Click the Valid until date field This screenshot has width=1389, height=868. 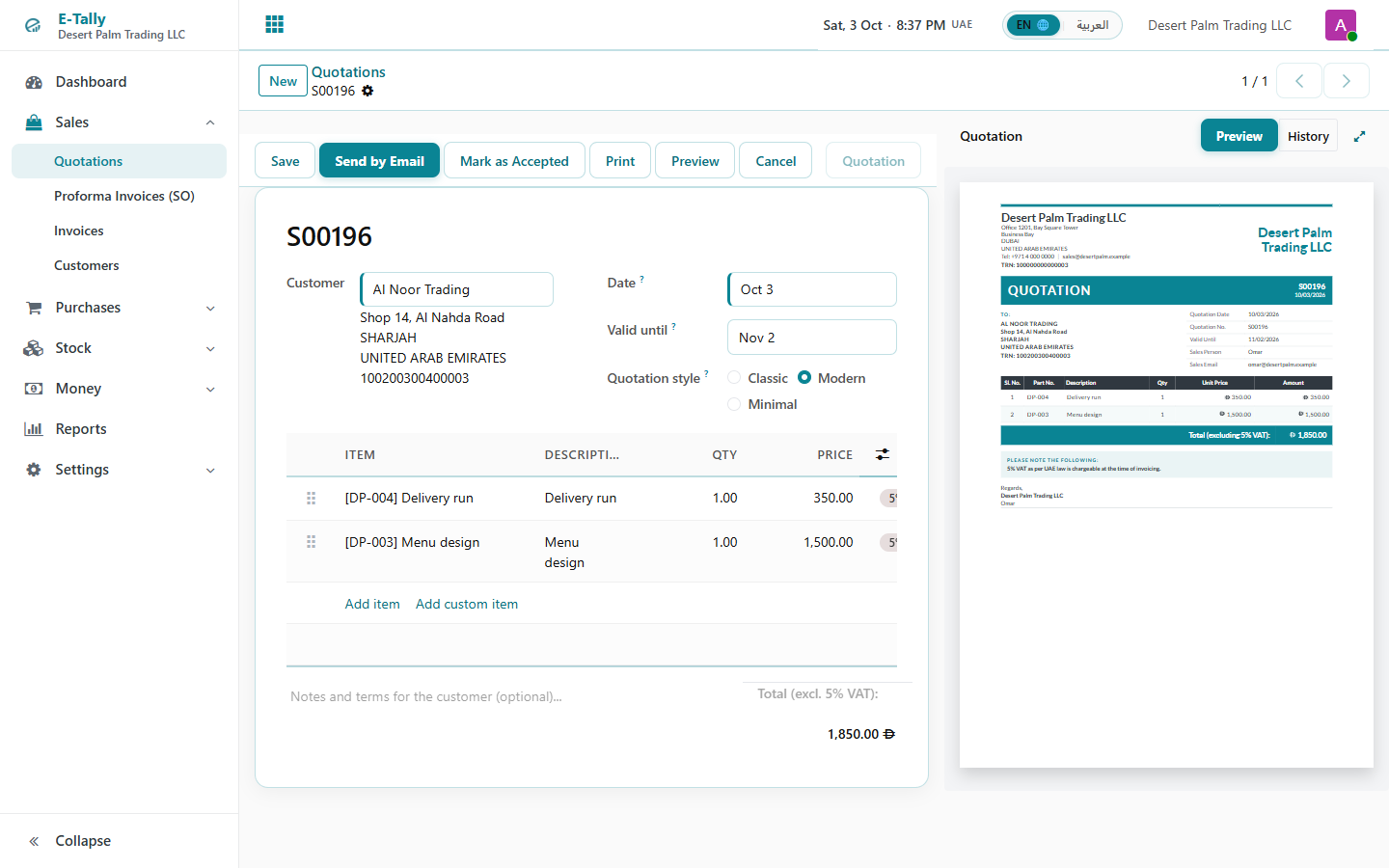tap(811, 338)
